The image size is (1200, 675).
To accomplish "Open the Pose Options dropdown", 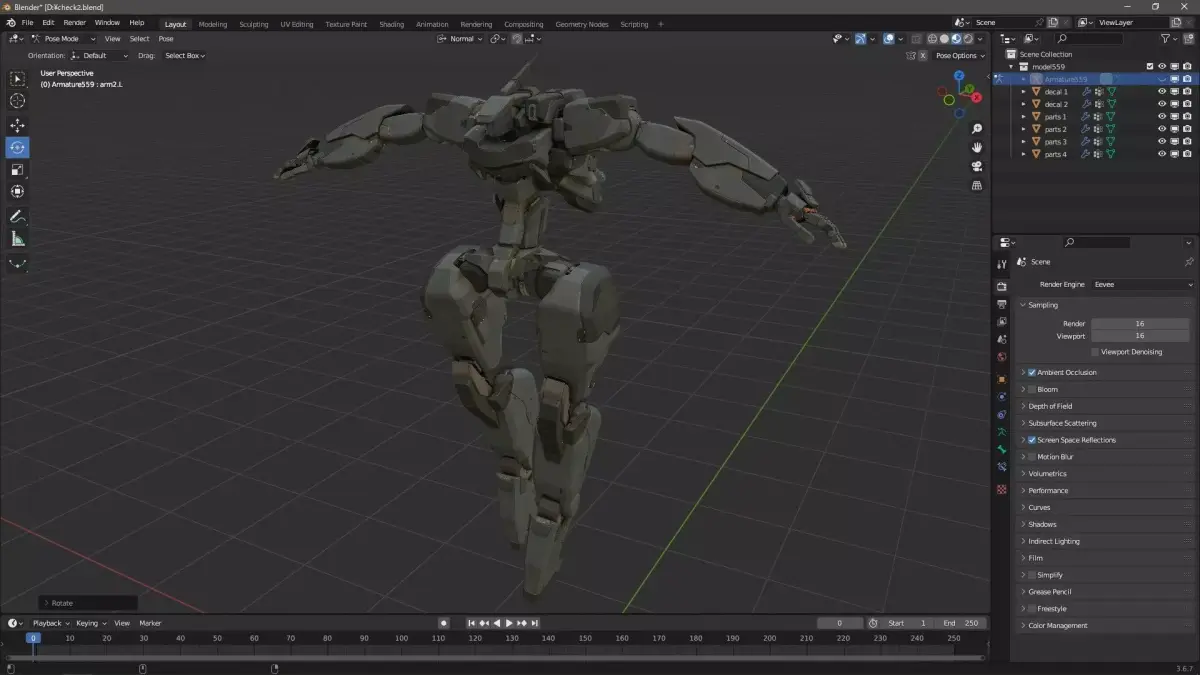I will [x=960, y=56].
